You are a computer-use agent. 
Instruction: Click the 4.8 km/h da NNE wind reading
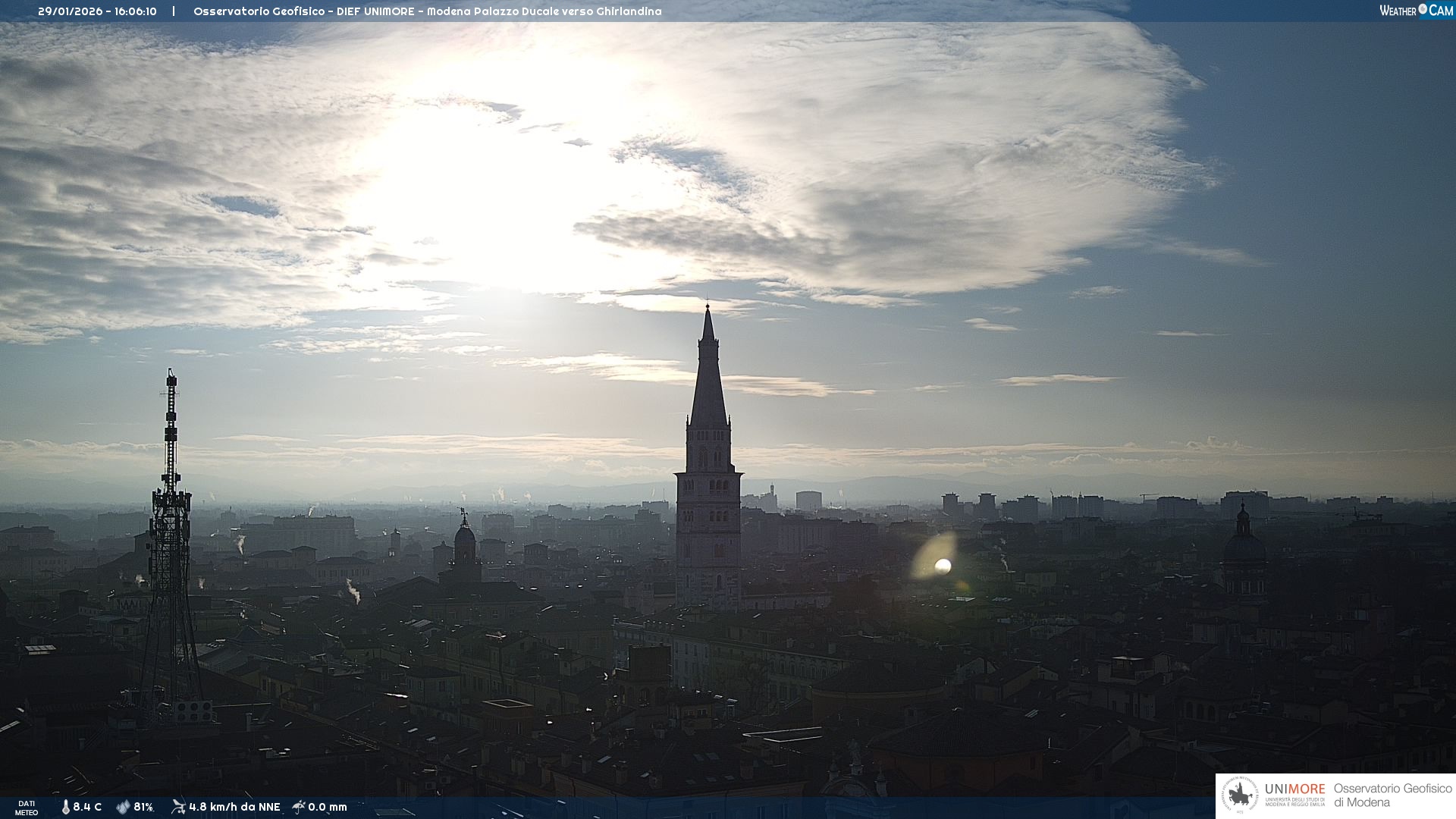click(x=234, y=807)
